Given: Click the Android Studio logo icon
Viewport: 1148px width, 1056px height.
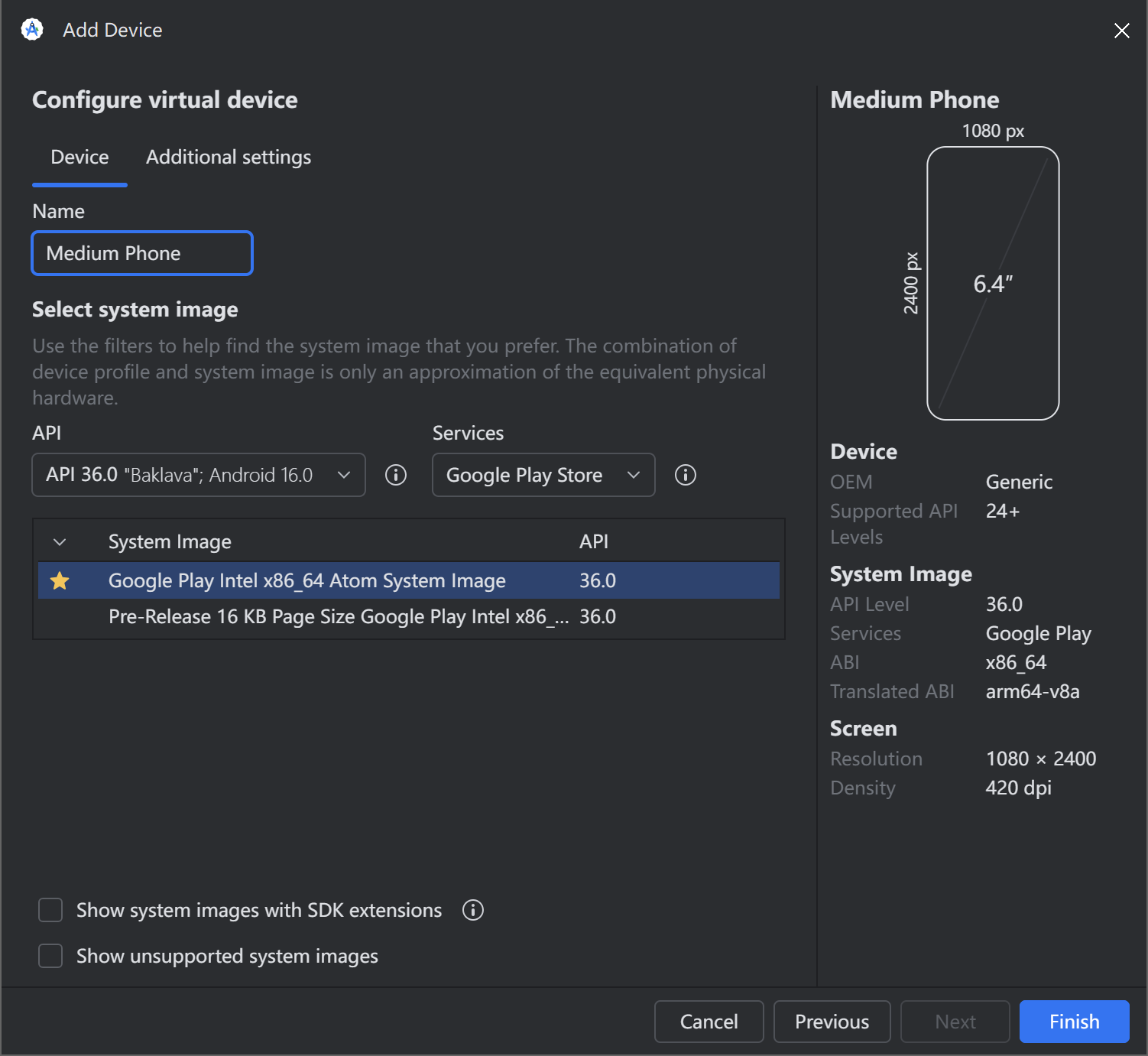Looking at the screenshot, I should (32, 30).
